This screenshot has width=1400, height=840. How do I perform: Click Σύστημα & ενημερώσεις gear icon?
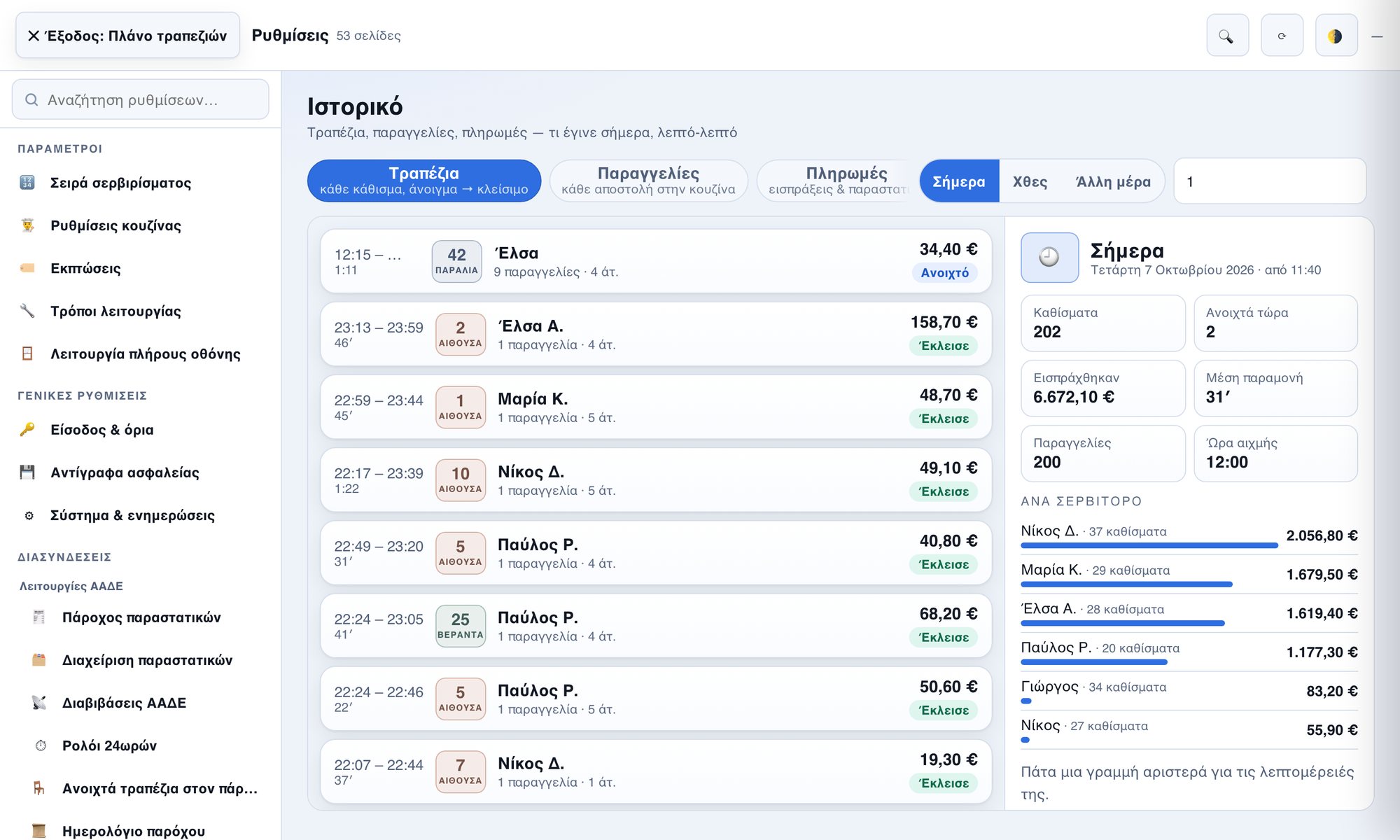tap(29, 515)
